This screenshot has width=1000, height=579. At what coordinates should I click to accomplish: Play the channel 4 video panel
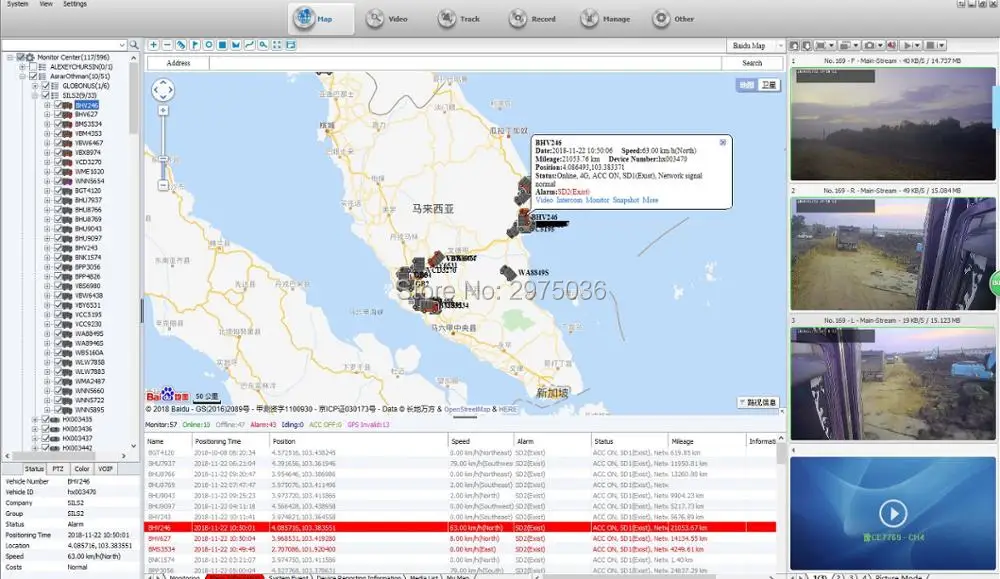coord(893,513)
